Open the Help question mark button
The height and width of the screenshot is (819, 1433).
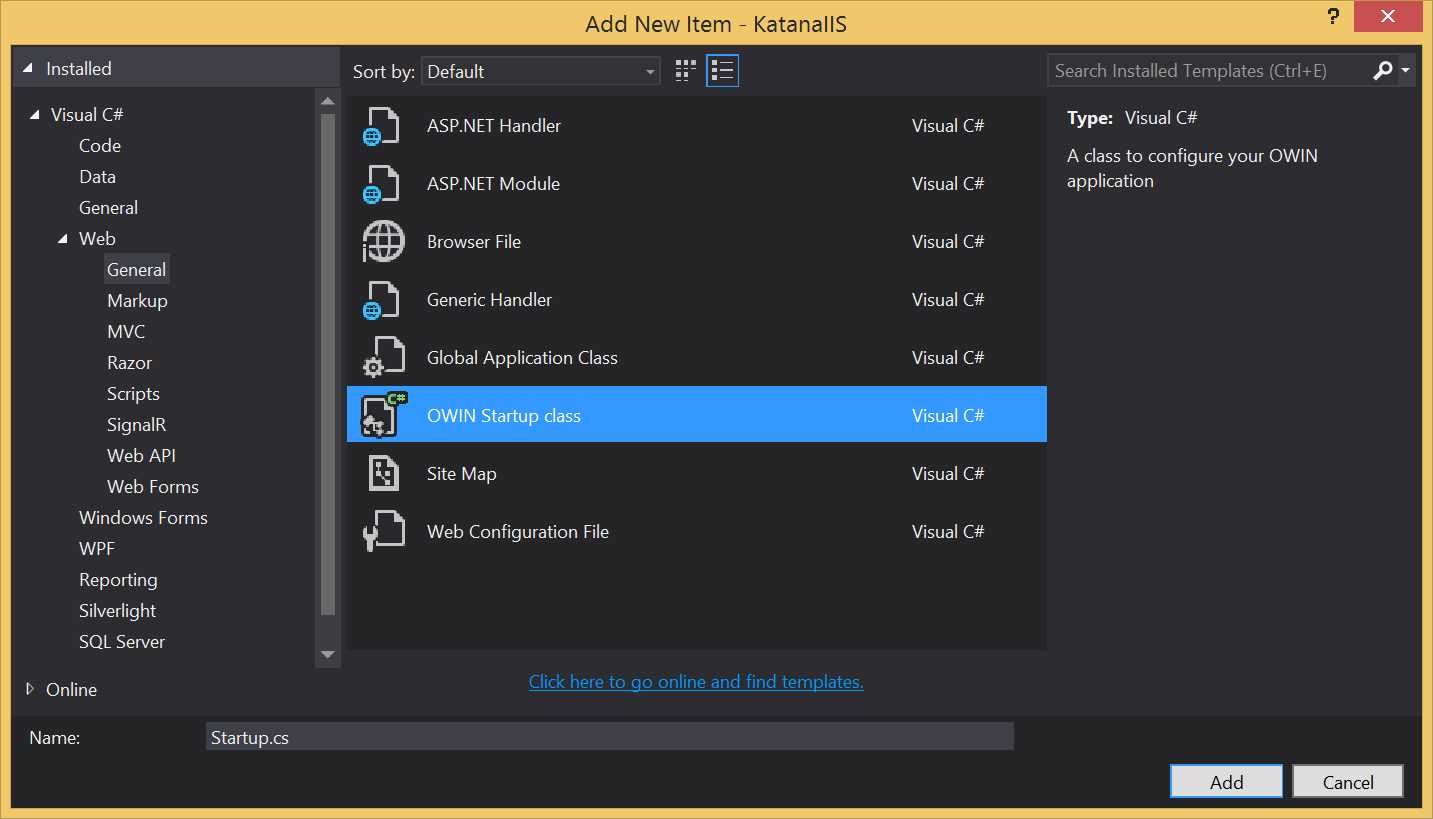[x=1333, y=16]
